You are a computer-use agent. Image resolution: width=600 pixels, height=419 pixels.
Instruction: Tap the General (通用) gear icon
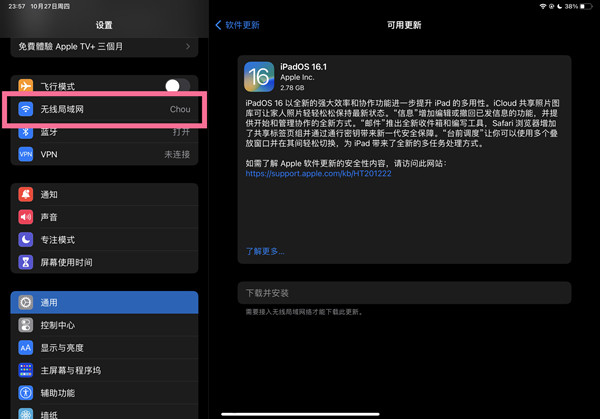point(26,302)
